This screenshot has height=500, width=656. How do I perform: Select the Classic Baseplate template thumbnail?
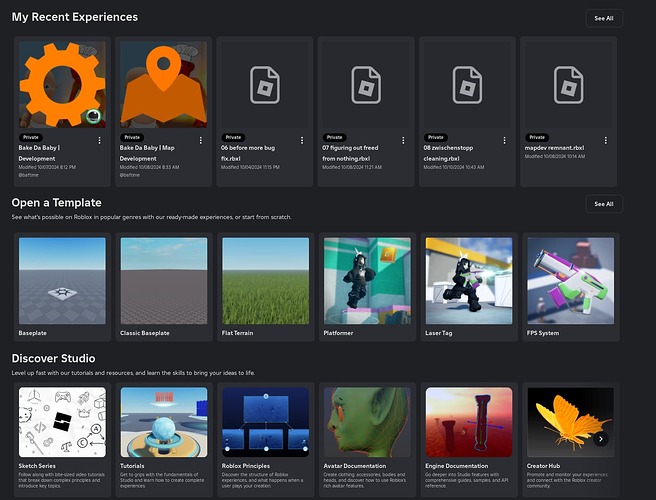coord(164,281)
